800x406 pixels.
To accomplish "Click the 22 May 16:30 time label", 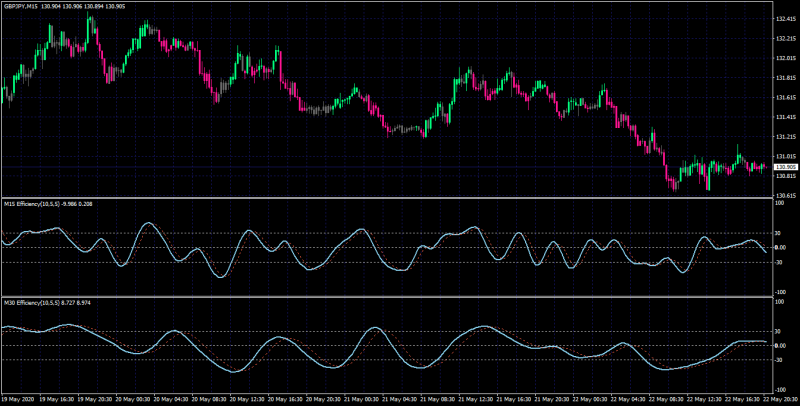I will [x=743, y=399].
